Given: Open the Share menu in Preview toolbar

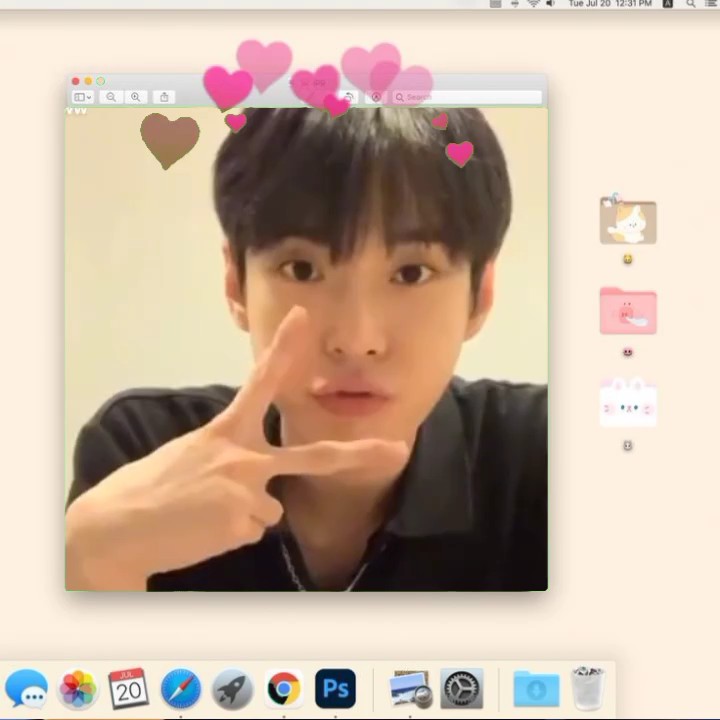Looking at the screenshot, I should [x=164, y=97].
